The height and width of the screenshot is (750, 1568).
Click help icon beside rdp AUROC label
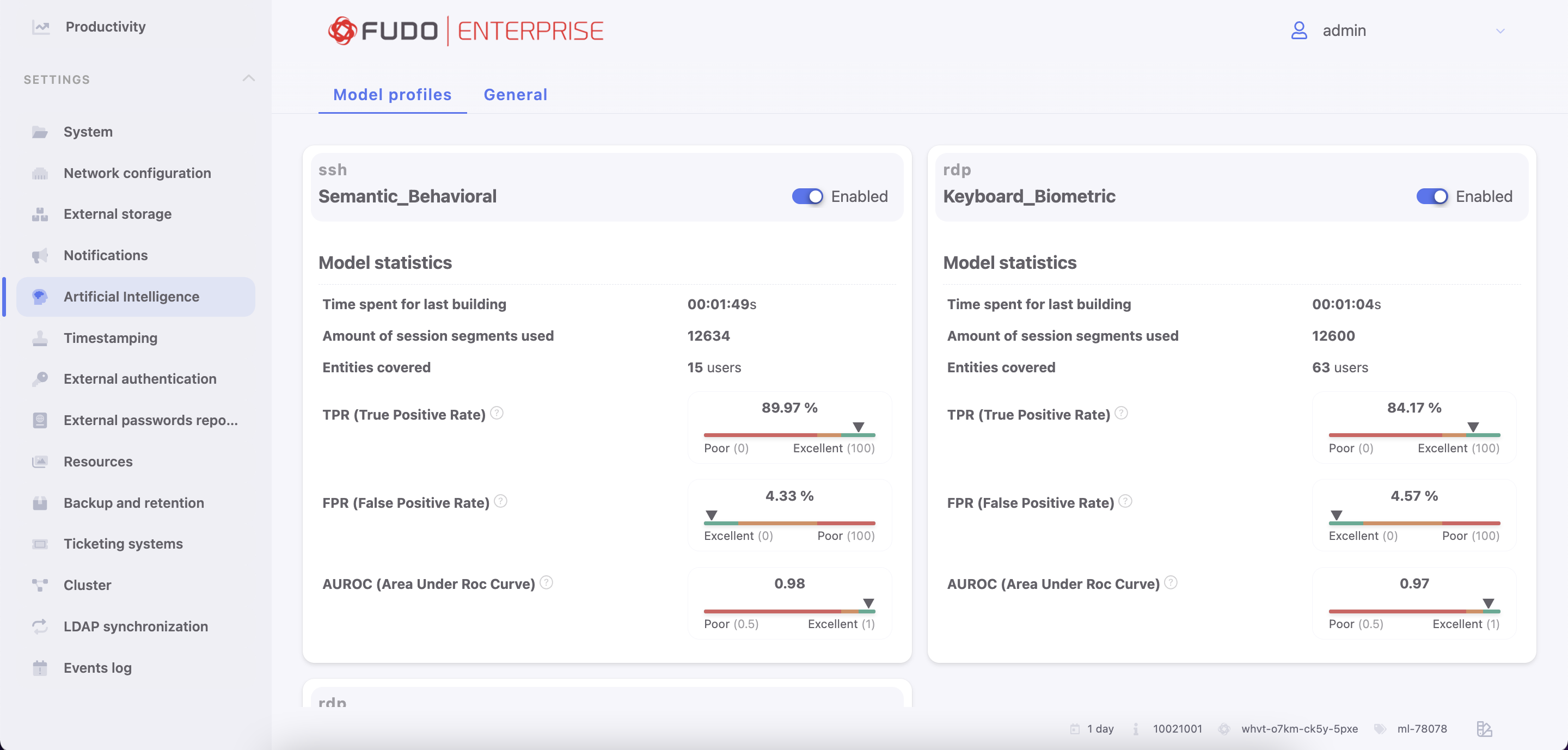[x=1171, y=583]
